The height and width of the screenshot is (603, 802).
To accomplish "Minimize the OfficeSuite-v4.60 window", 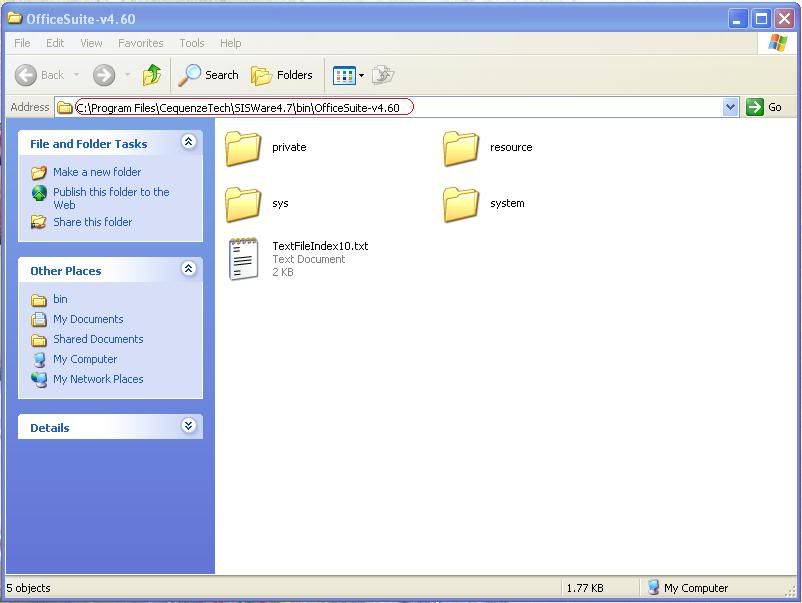I will point(737,19).
